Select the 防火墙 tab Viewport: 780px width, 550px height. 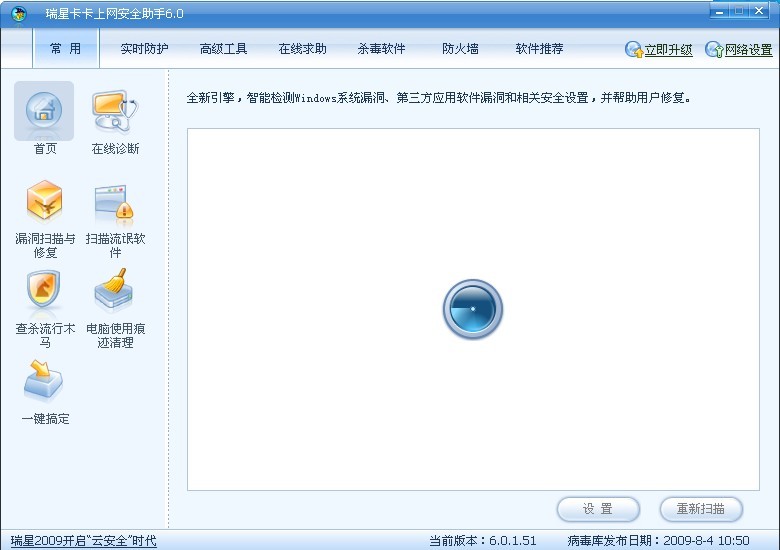(x=460, y=49)
